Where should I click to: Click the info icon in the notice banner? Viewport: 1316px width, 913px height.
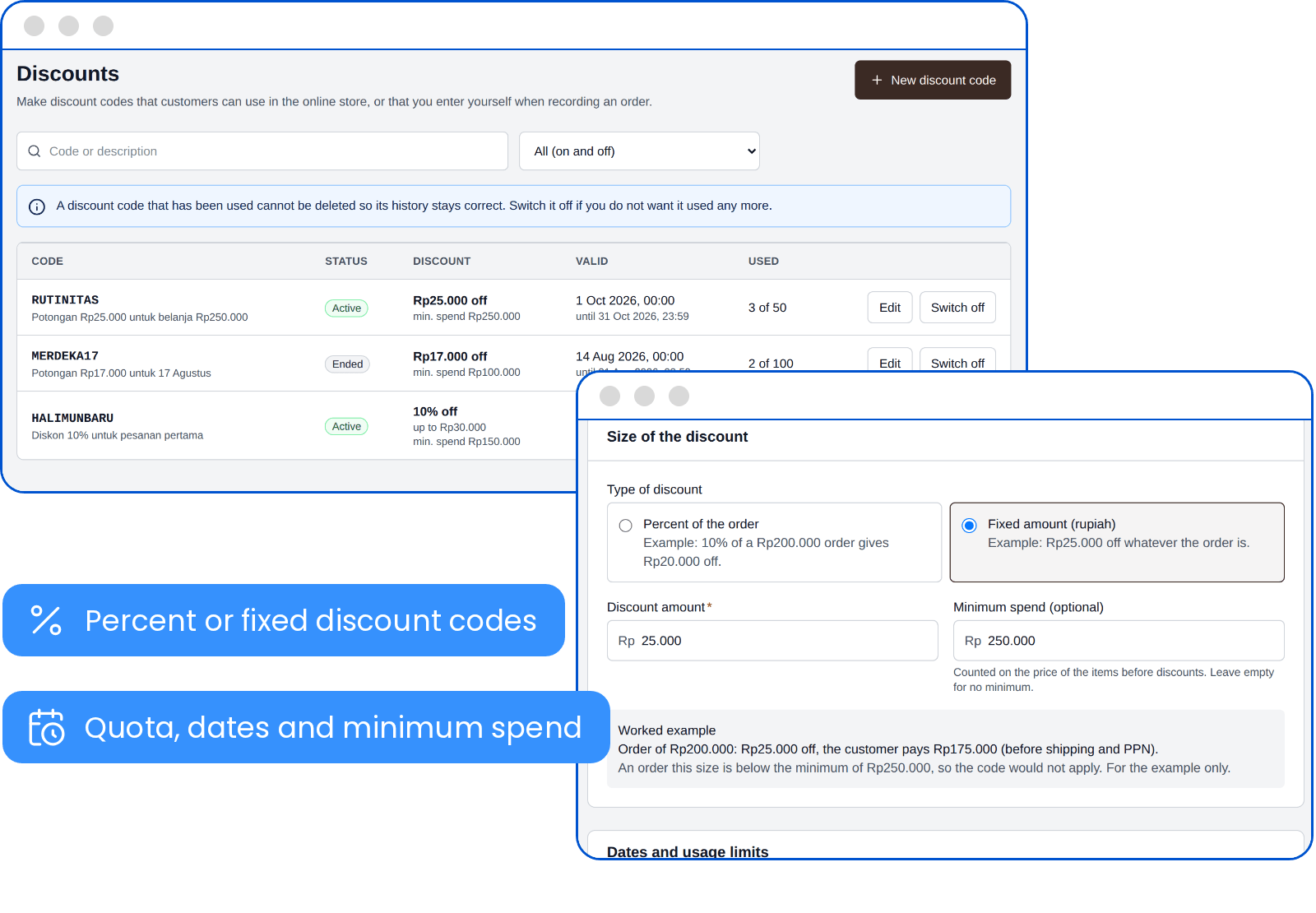[x=37, y=206]
